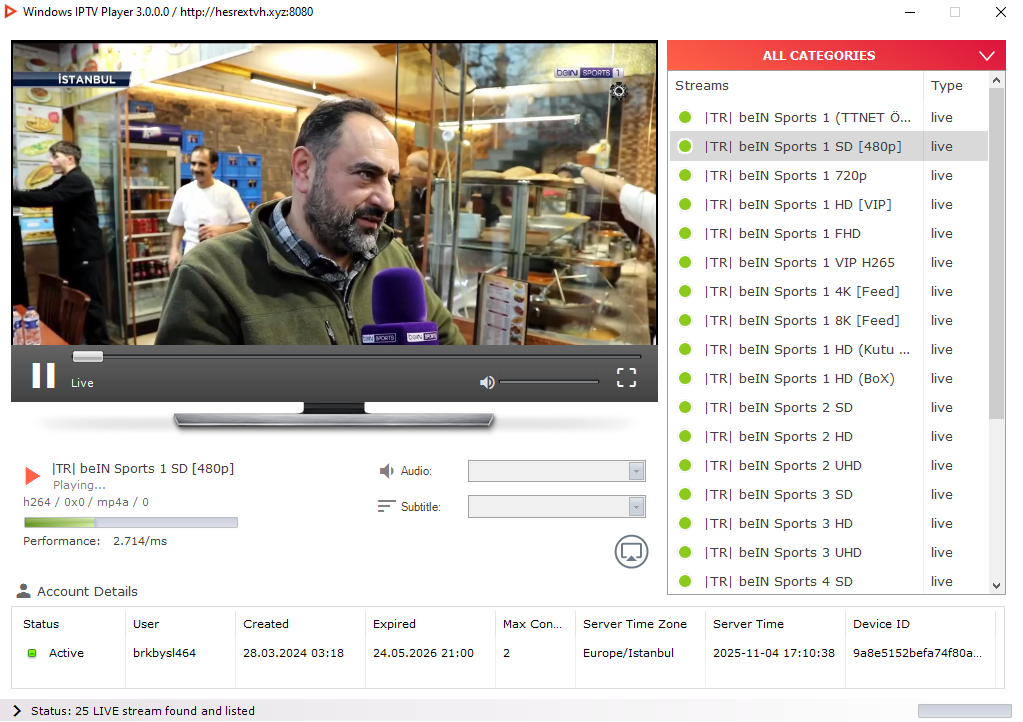Open video settings gear icon

click(618, 92)
